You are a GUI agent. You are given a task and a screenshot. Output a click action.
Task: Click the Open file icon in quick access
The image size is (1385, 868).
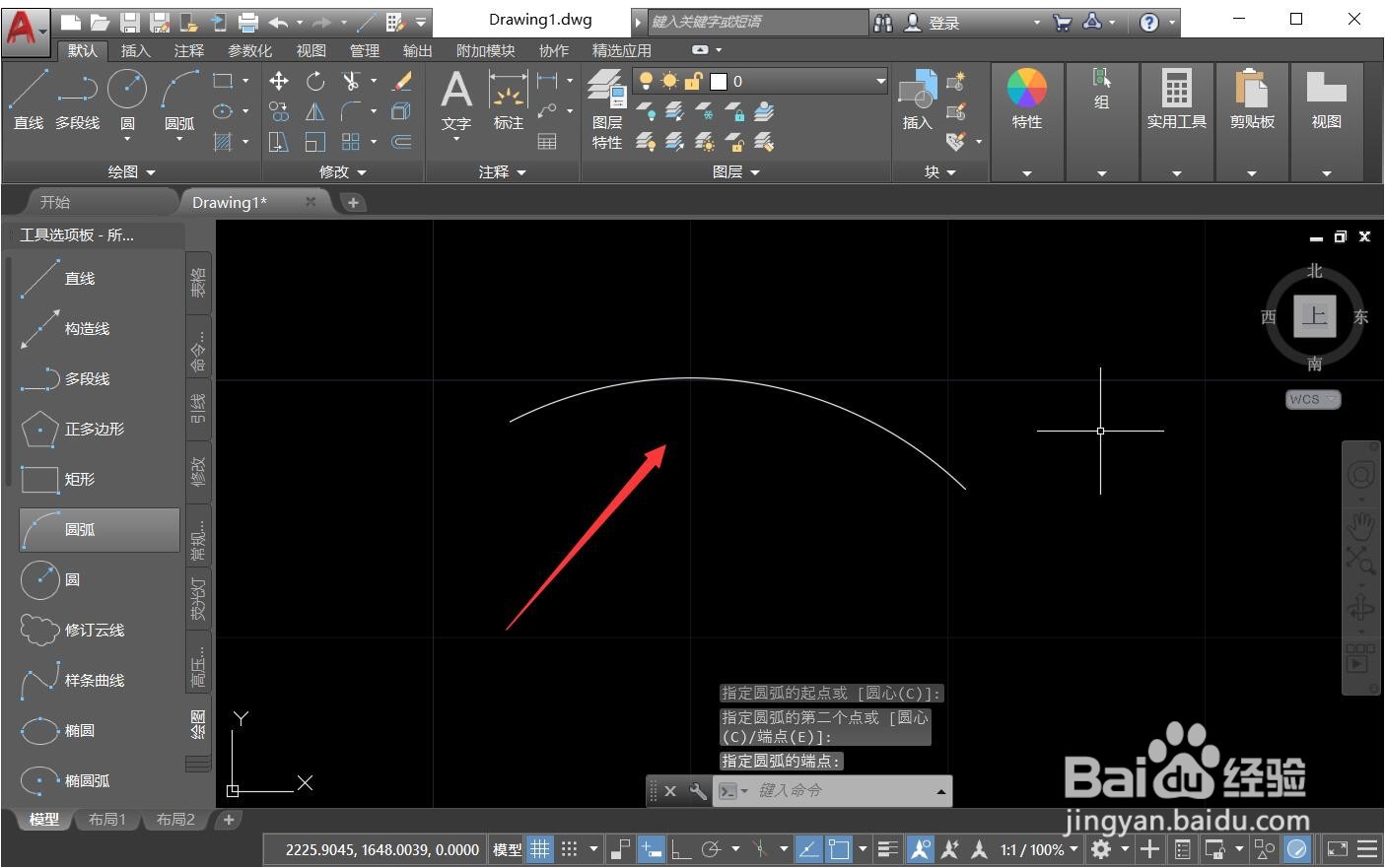100,22
